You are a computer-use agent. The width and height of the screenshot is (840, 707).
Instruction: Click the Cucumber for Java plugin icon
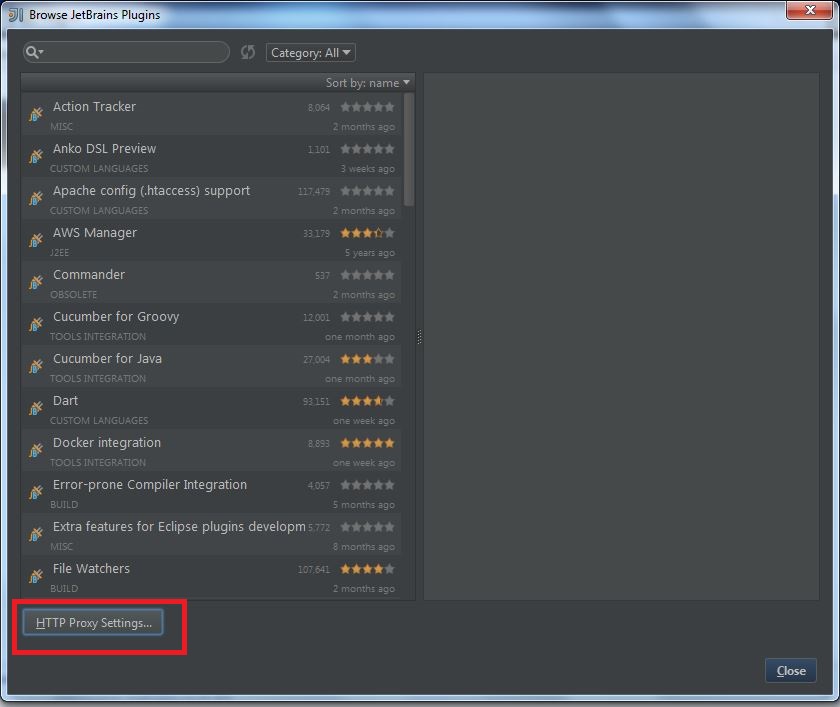click(36, 366)
